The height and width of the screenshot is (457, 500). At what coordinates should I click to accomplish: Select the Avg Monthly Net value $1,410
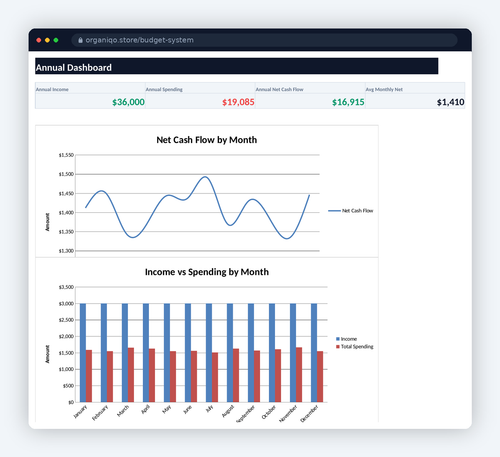451,102
